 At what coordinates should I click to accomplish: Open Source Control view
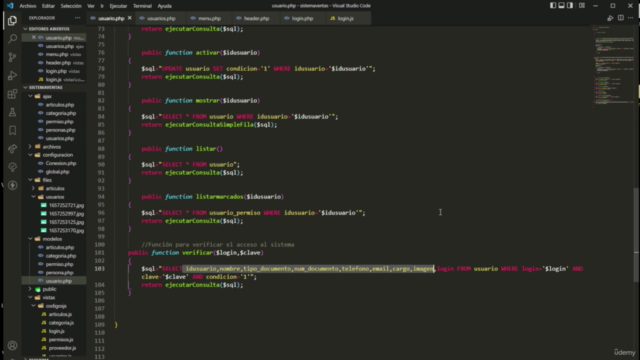point(12,57)
